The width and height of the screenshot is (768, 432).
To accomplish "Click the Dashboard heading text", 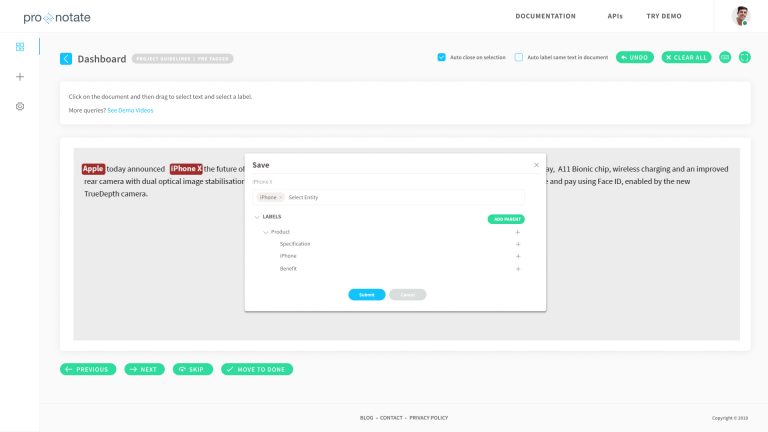I will tap(101, 59).
